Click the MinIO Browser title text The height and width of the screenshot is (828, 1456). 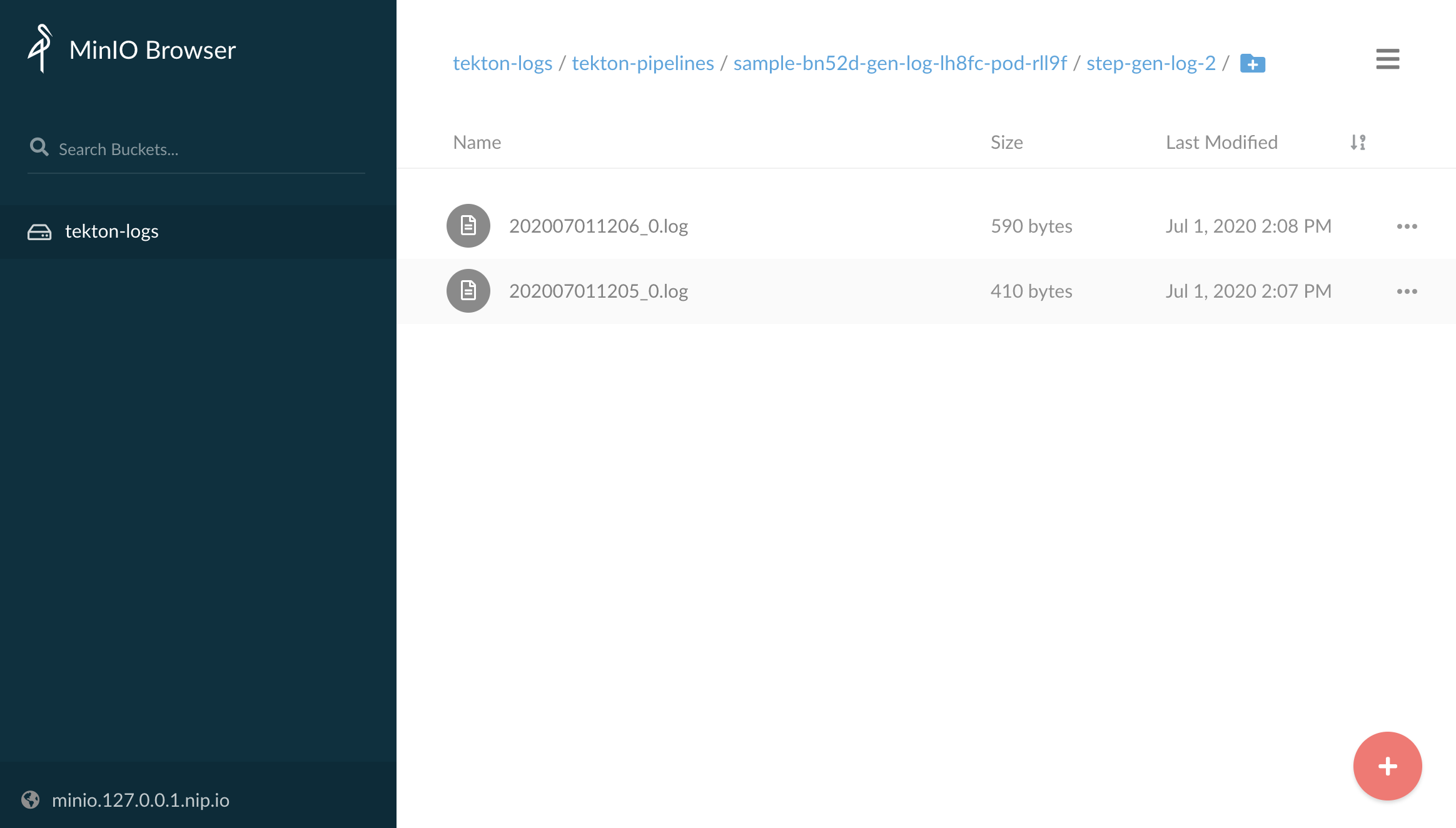pyautogui.click(x=153, y=50)
